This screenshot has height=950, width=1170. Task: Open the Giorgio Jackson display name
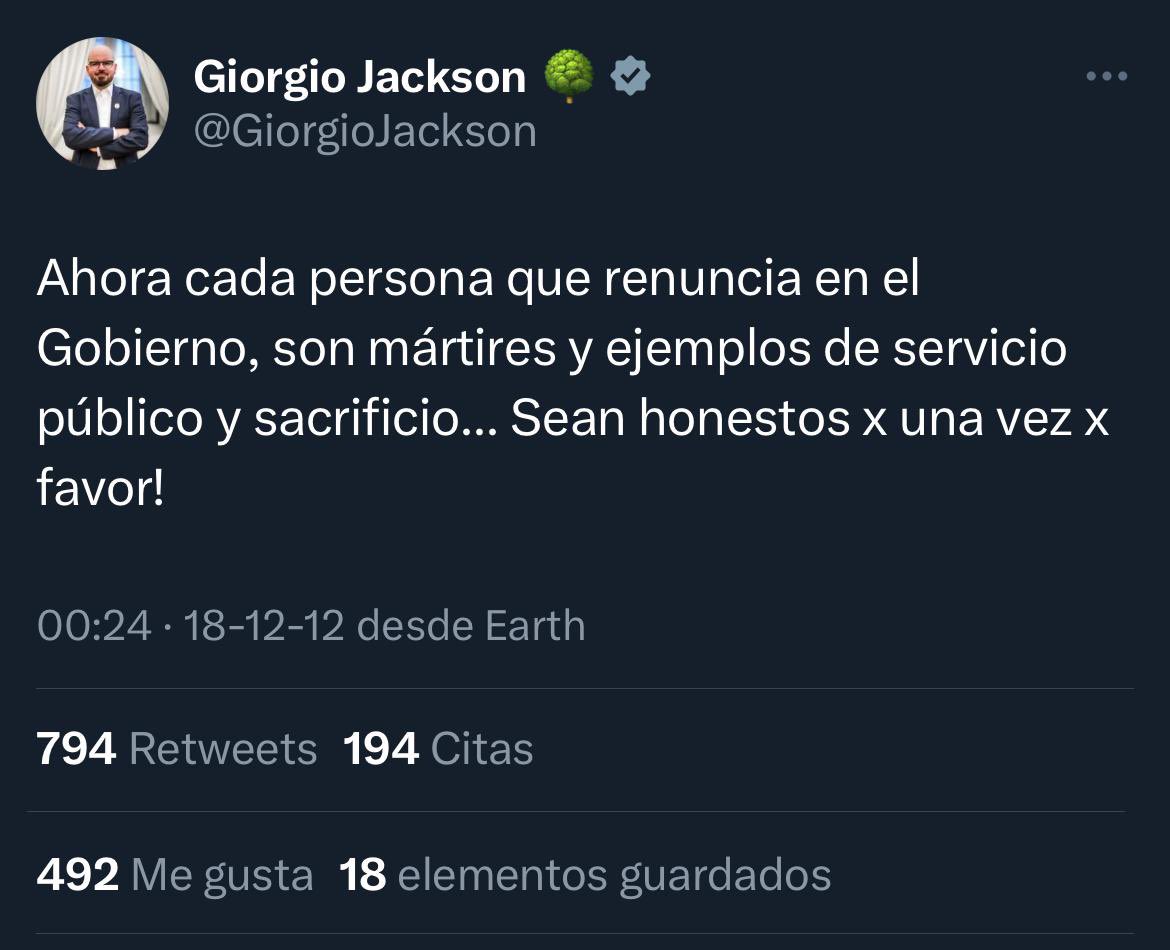tap(360, 77)
